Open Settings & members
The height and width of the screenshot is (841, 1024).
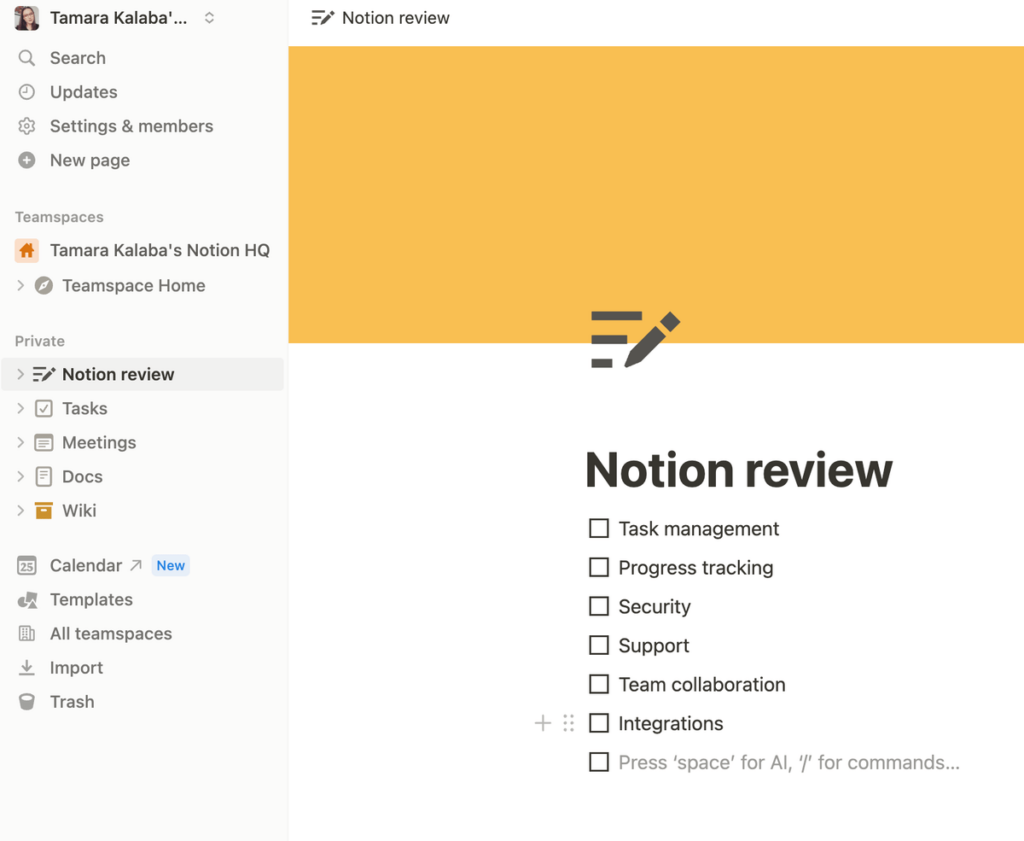(x=131, y=126)
